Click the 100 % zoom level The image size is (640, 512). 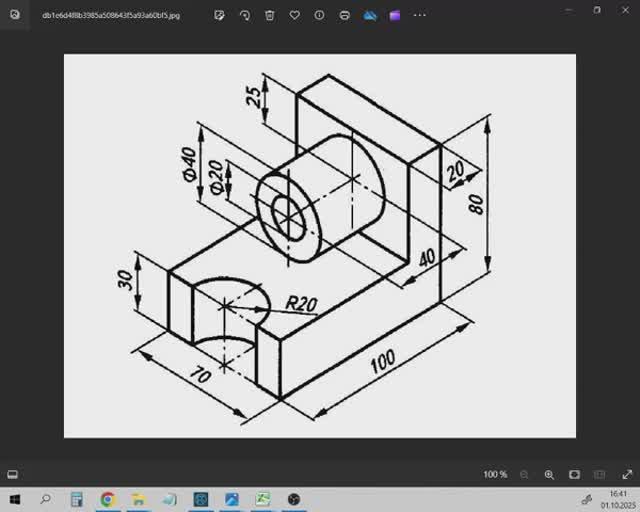click(x=495, y=474)
